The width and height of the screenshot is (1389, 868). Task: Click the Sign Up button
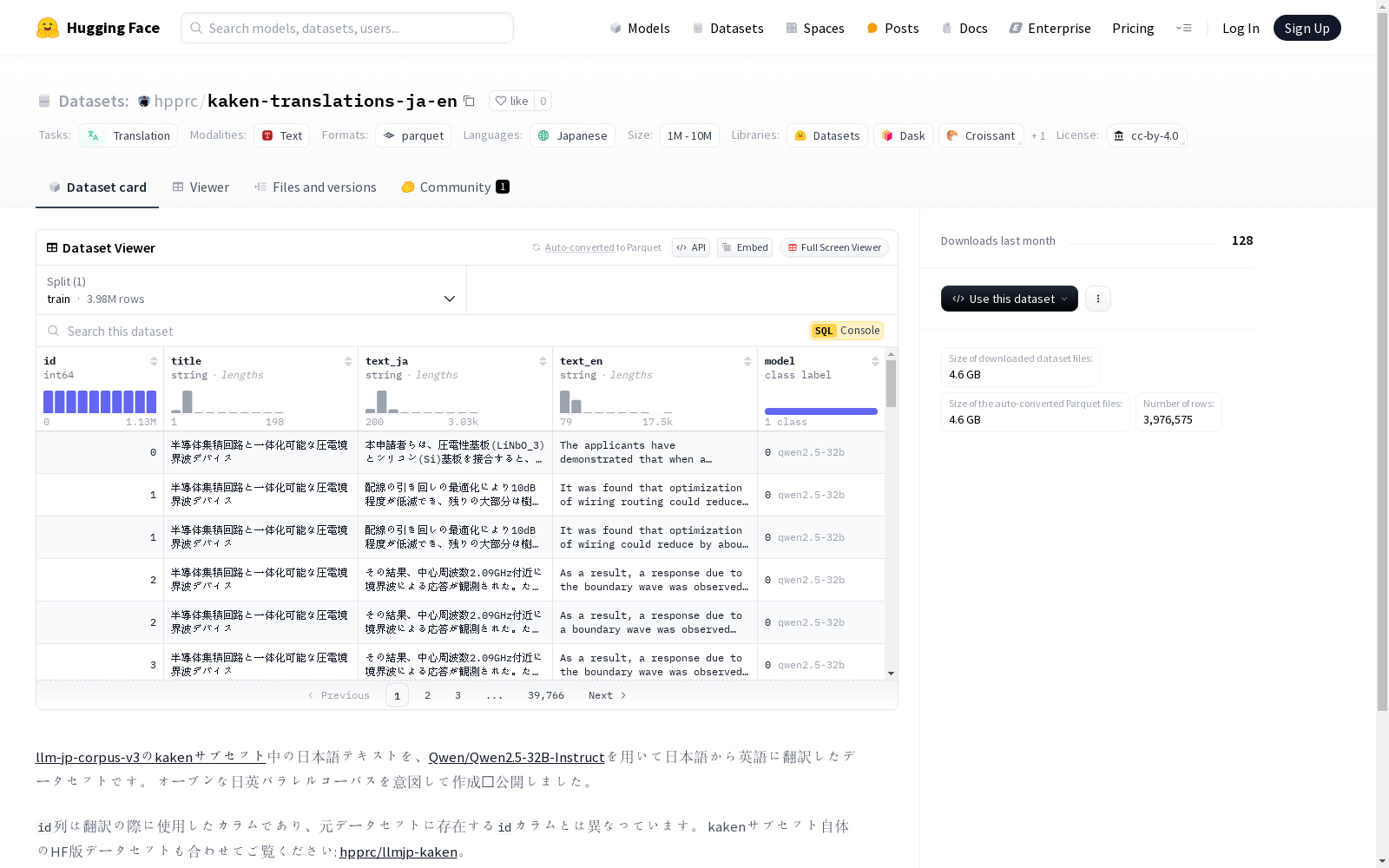[1307, 28]
